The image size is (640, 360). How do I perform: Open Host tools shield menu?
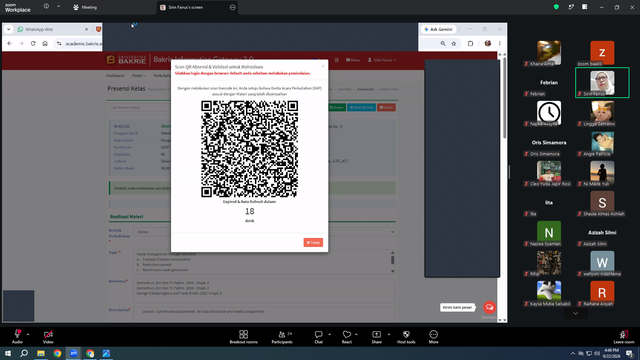(x=406, y=337)
